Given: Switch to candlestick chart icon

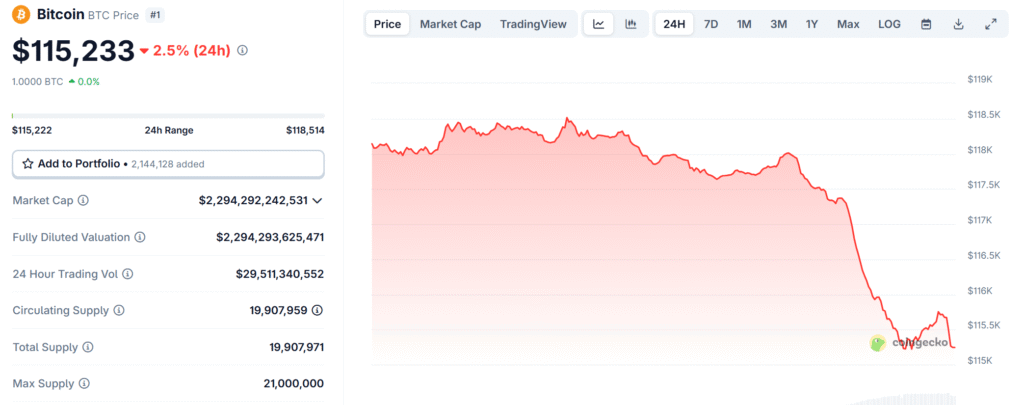Looking at the screenshot, I should point(631,24).
